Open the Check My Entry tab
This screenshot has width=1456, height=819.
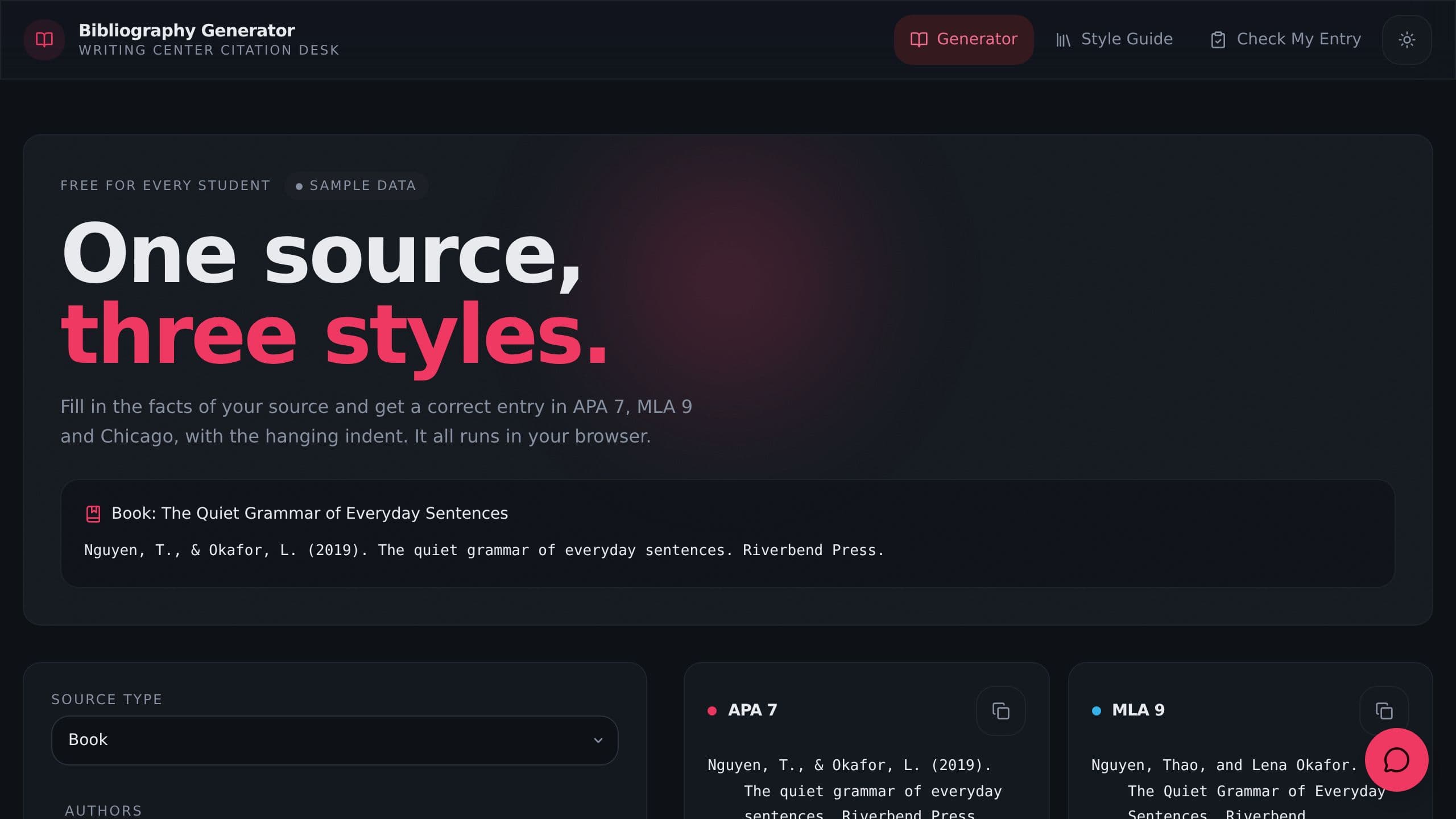[x=1285, y=39]
